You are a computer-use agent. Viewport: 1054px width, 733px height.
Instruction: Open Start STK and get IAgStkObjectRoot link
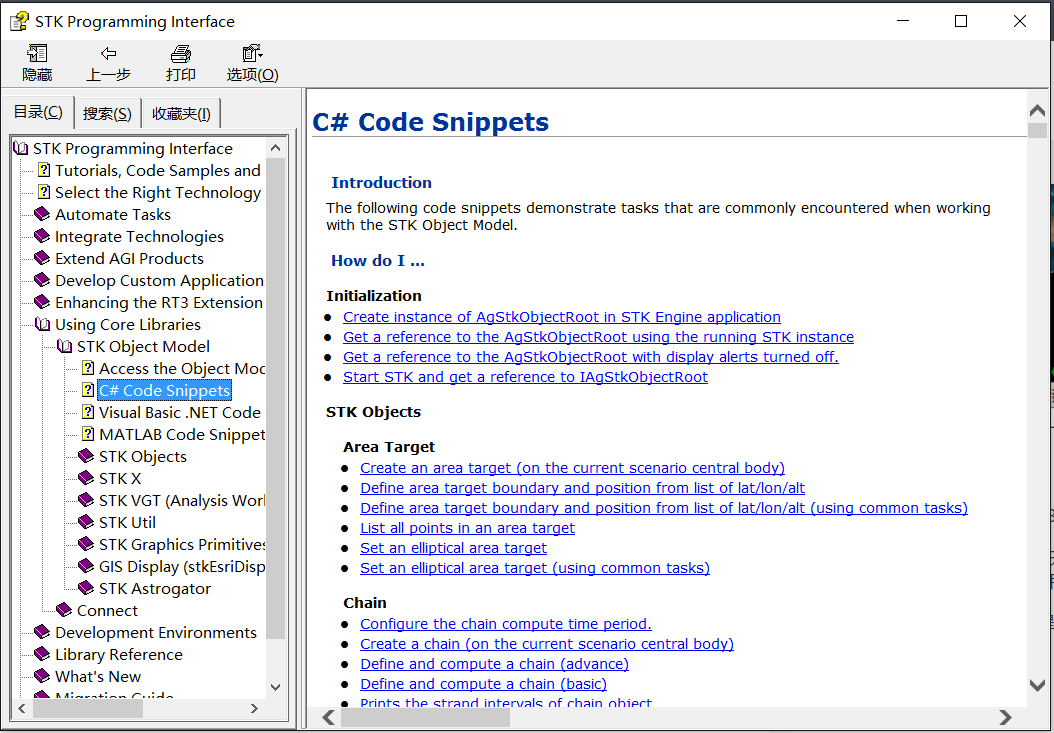click(525, 377)
